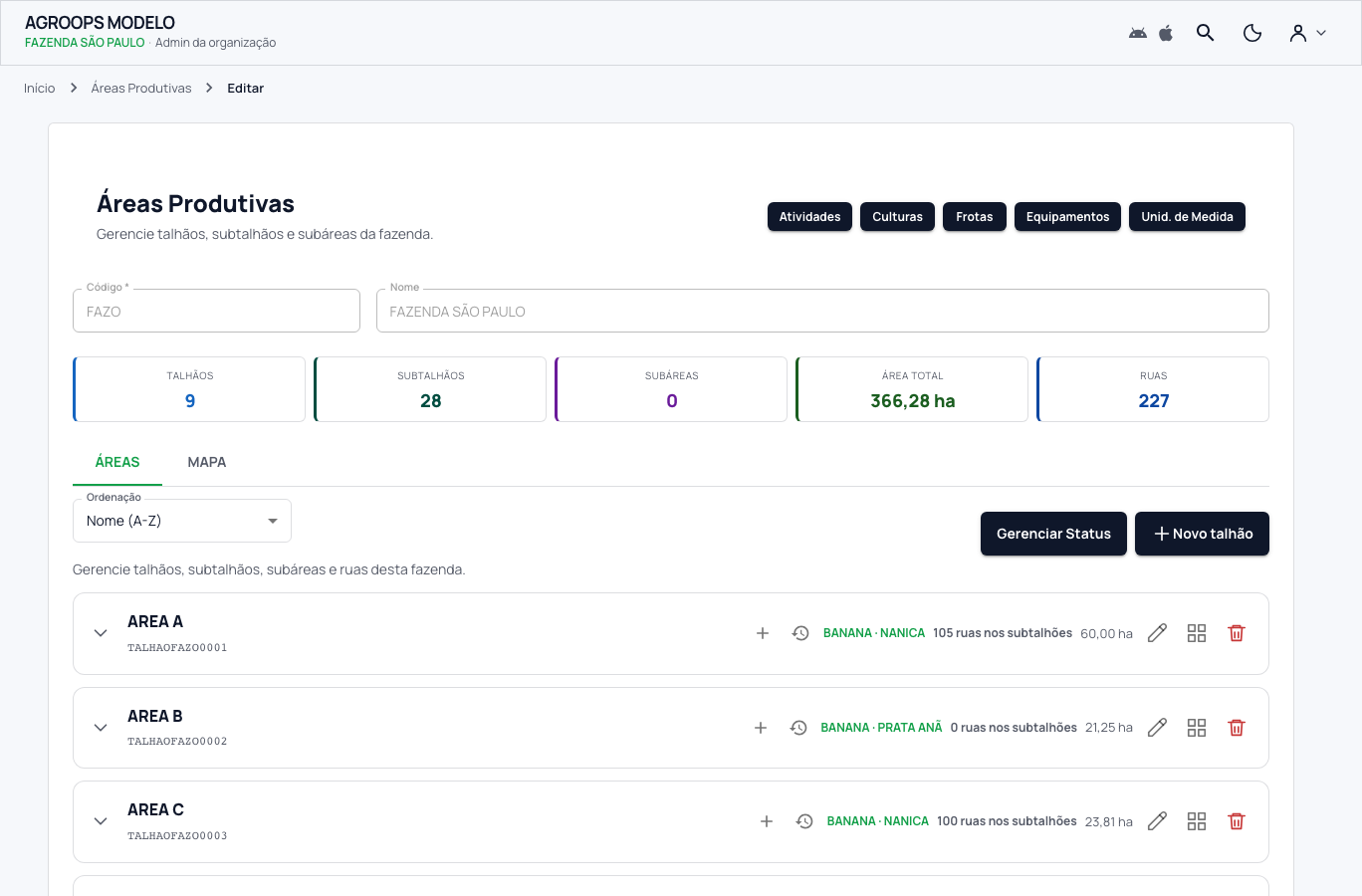1362x896 pixels.
Task: Expand the AREA B row chevron
Action: (101, 728)
